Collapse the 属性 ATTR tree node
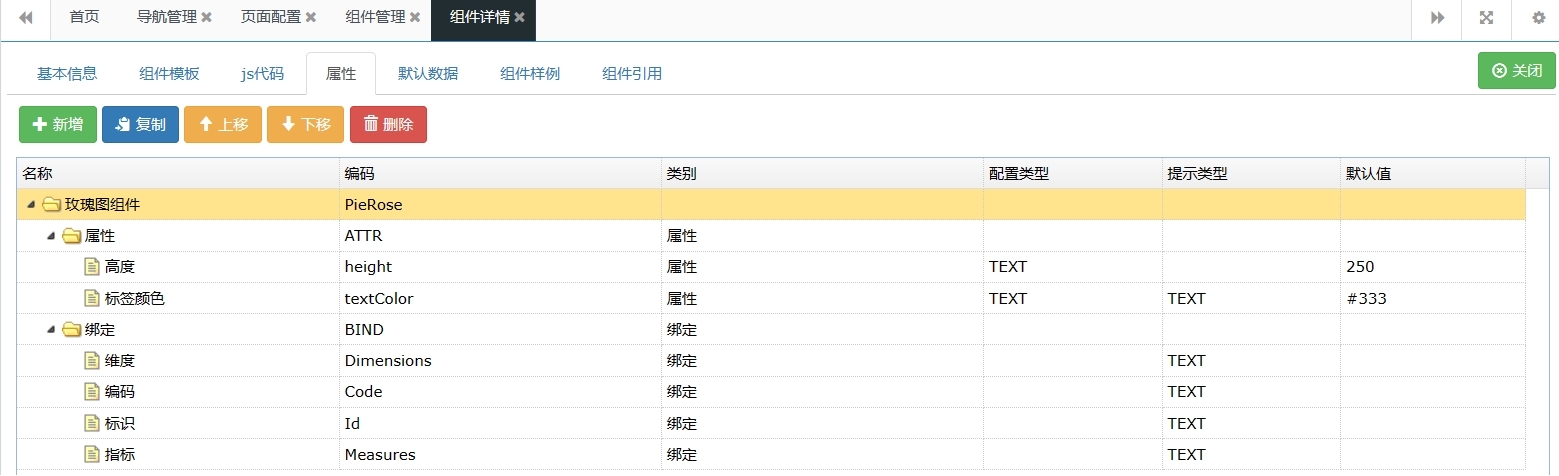The width and height of the screenshot is (1559, 476). [51, 236]
